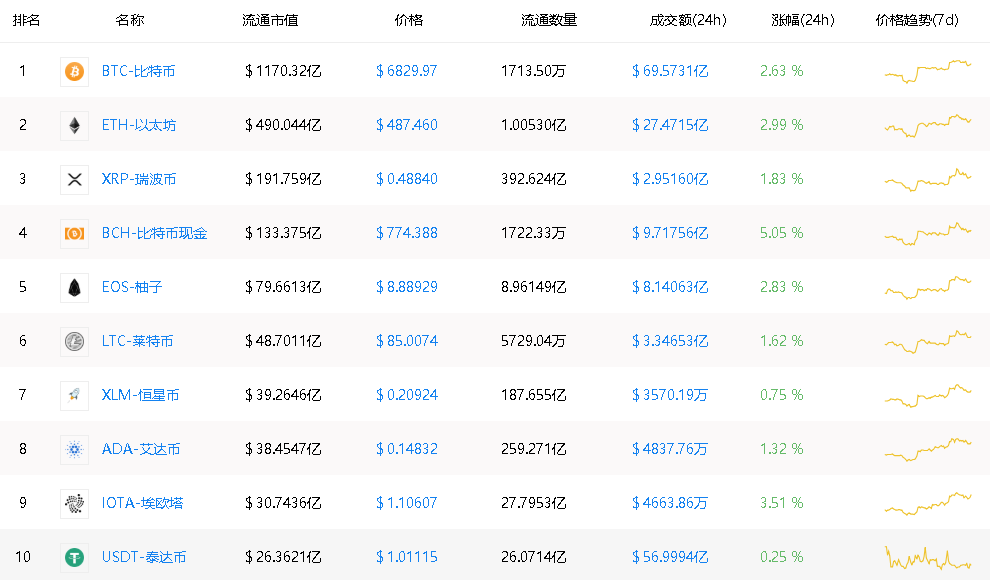Click the Cardano ADA coin icon
990x580 pixels.
(75, 449)
